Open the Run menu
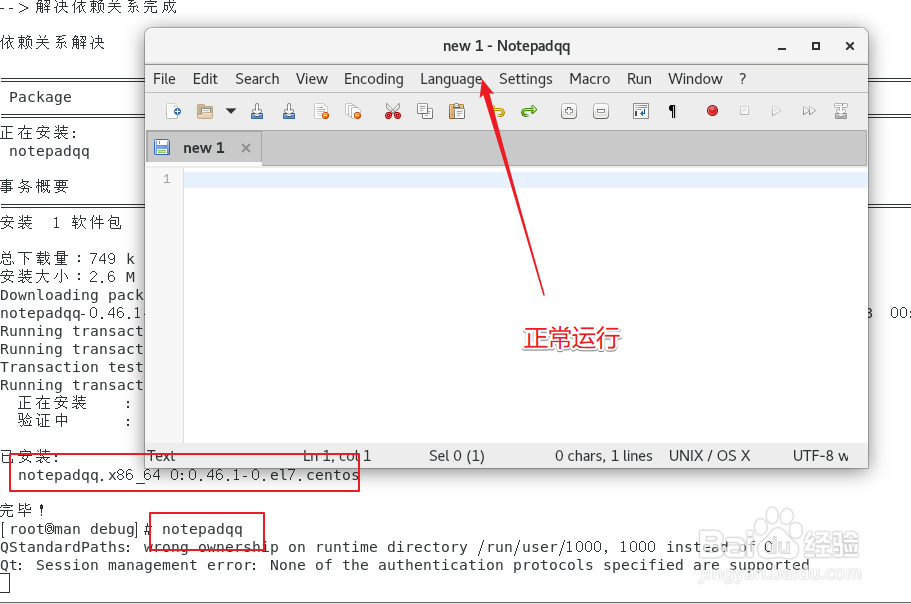Image resolution: width=911 pixels, height=604 pixels. pos(639,79)
